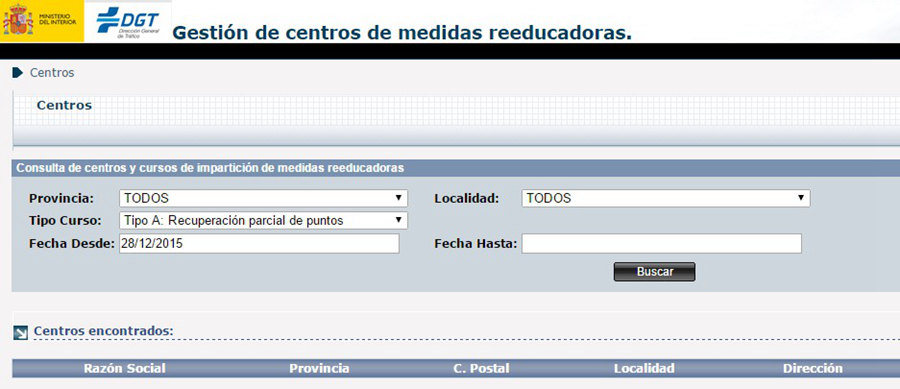Click the Fecha Desde label
This screenshot has width=900, height=389.
click(x=72, y=243)
